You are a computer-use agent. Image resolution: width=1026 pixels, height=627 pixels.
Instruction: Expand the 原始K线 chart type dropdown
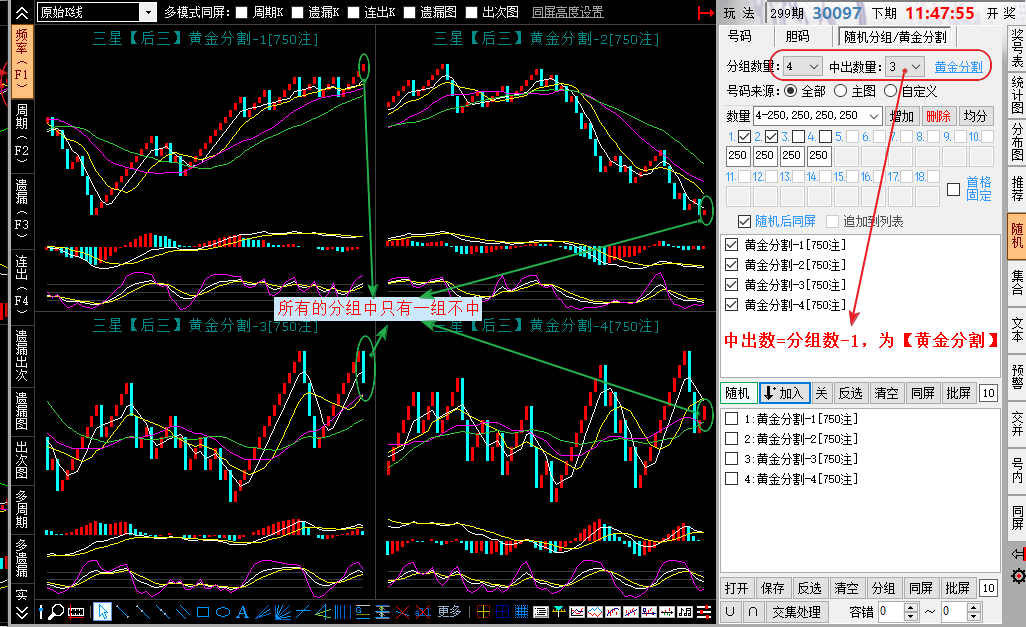tap(148, 12)
